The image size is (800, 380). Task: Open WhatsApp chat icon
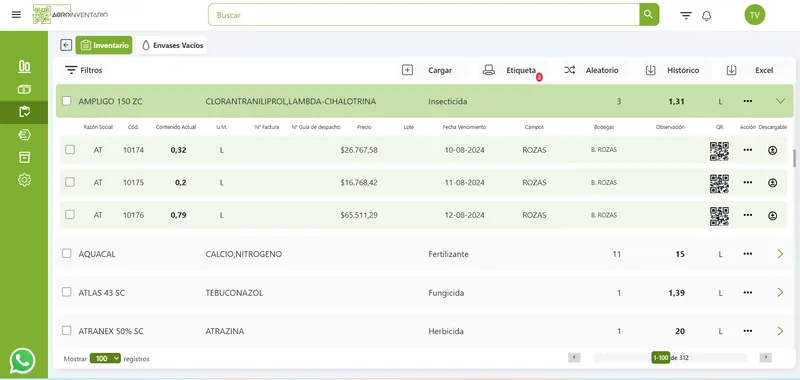pos(22,361)
